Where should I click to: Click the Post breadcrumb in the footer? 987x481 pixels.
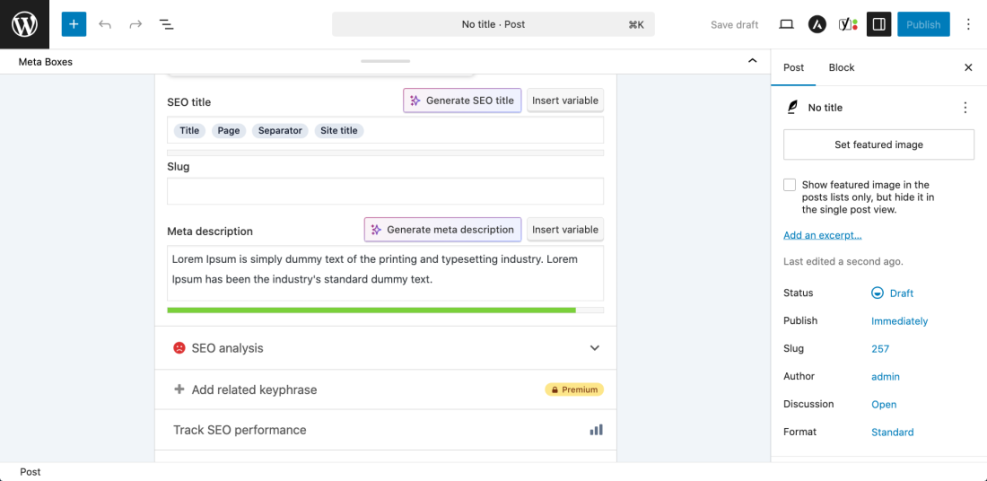coord(30,472)
